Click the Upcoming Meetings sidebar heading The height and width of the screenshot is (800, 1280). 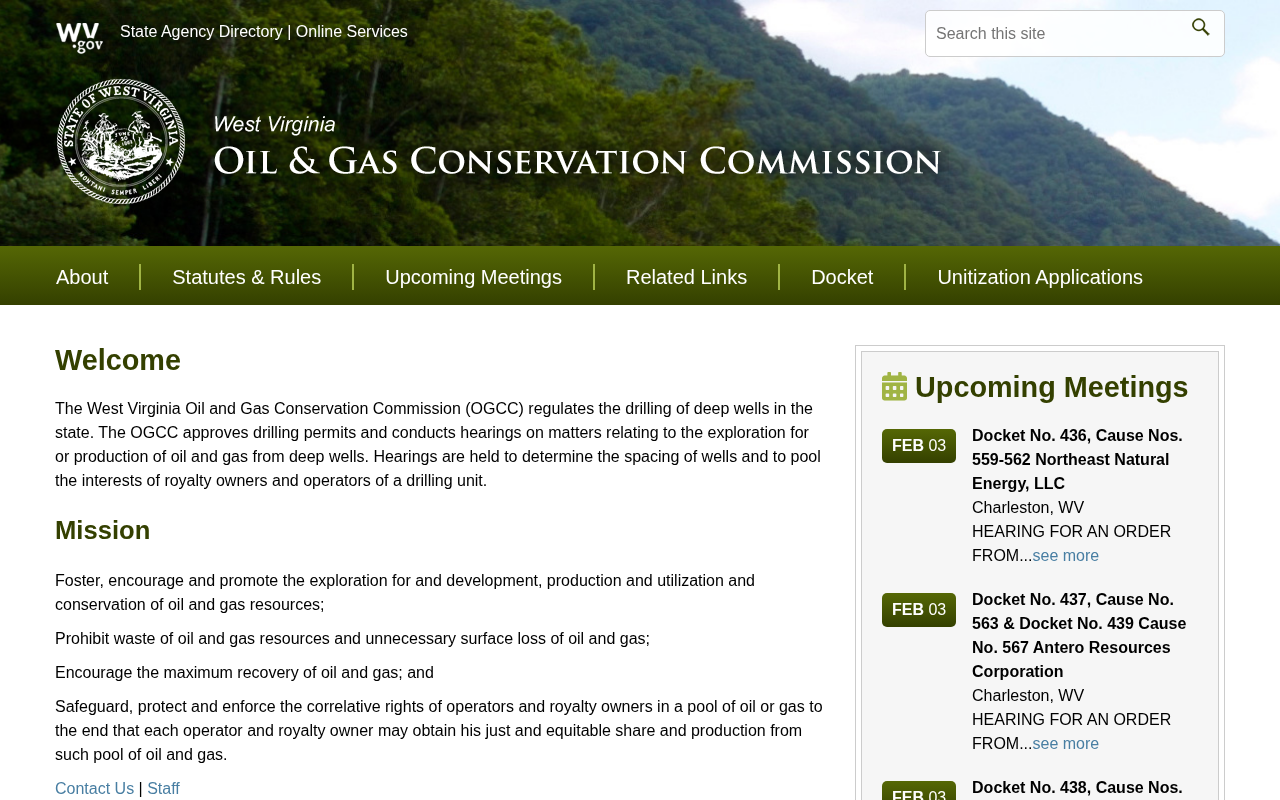1051,387
